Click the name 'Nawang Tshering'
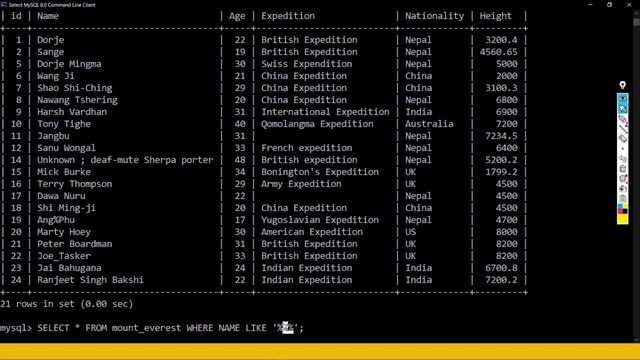The height and width of the screenshot is (360, 640). coord(77,100)
